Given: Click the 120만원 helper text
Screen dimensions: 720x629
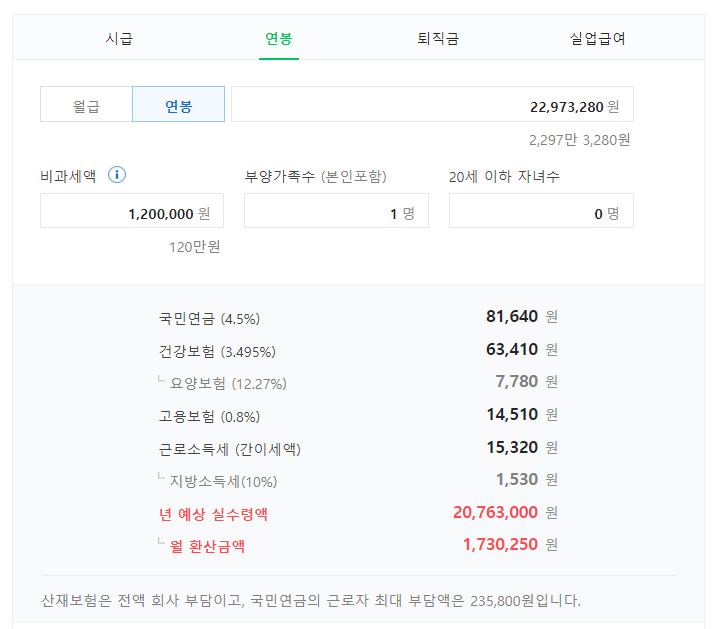Looking at the screenshot, I should [195, 247].
